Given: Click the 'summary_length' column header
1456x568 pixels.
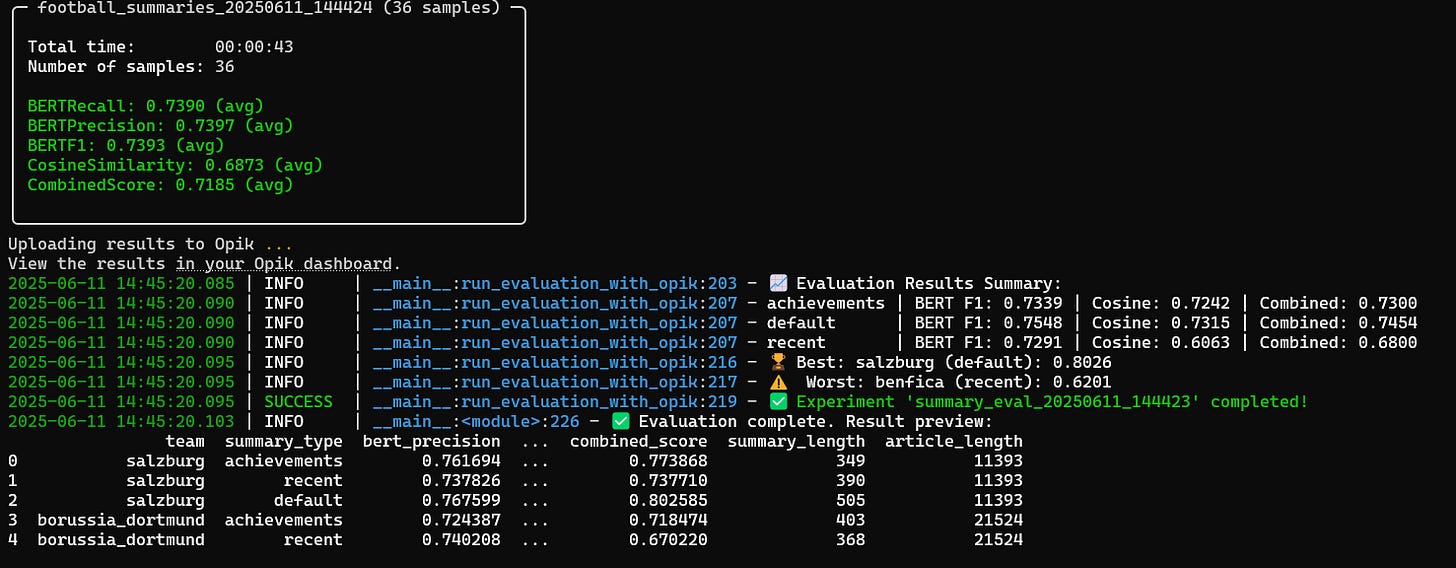Looking at the screenshot, I should (x=797, y=441).
